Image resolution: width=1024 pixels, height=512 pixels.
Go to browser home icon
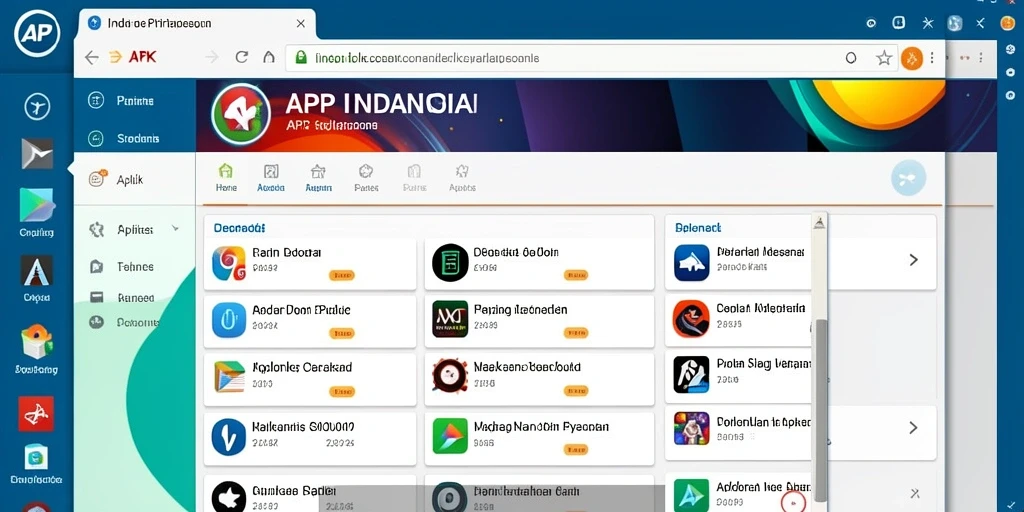pos(268,57)
